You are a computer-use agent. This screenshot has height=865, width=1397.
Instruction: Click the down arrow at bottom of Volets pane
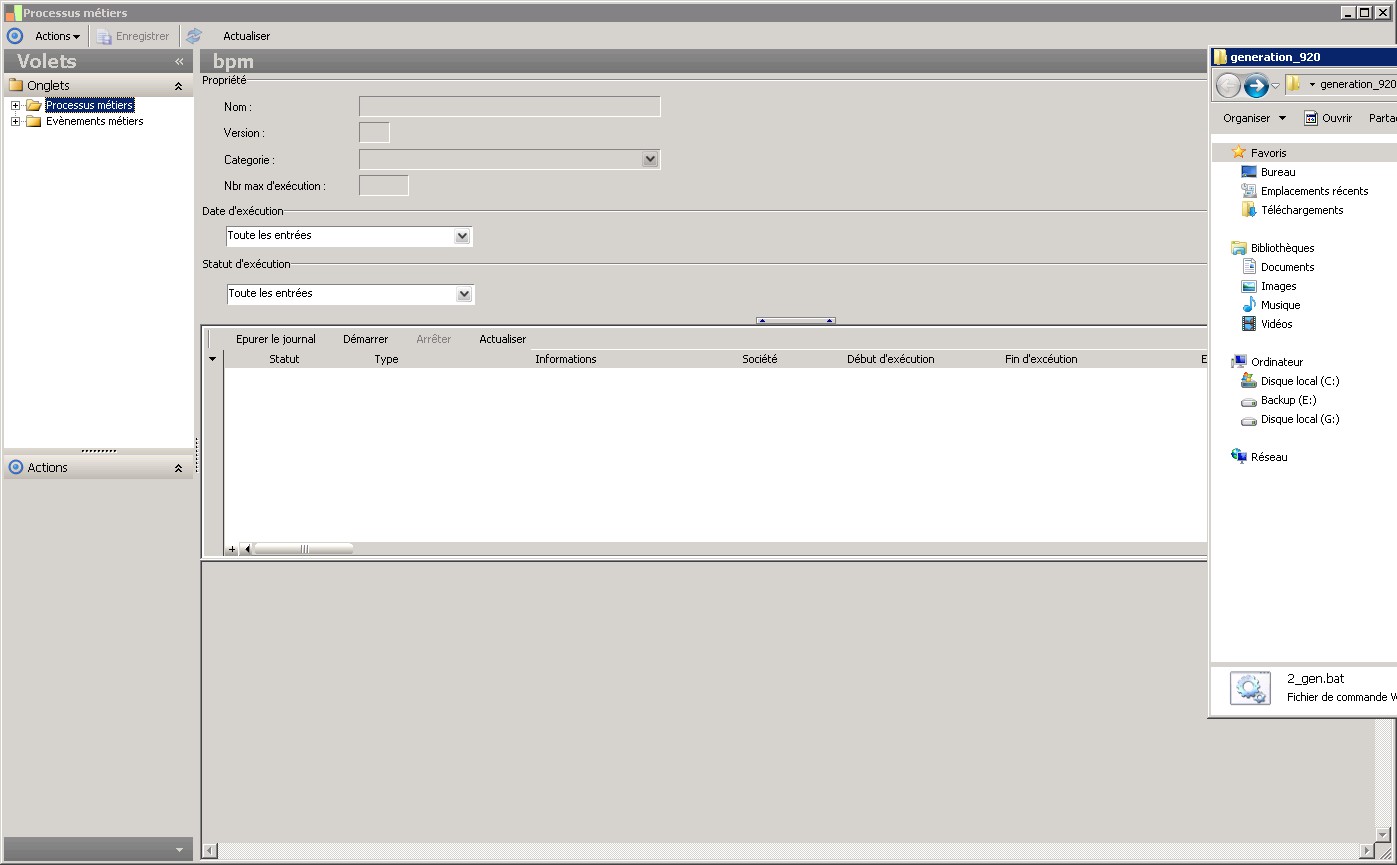tap(179, 850)
